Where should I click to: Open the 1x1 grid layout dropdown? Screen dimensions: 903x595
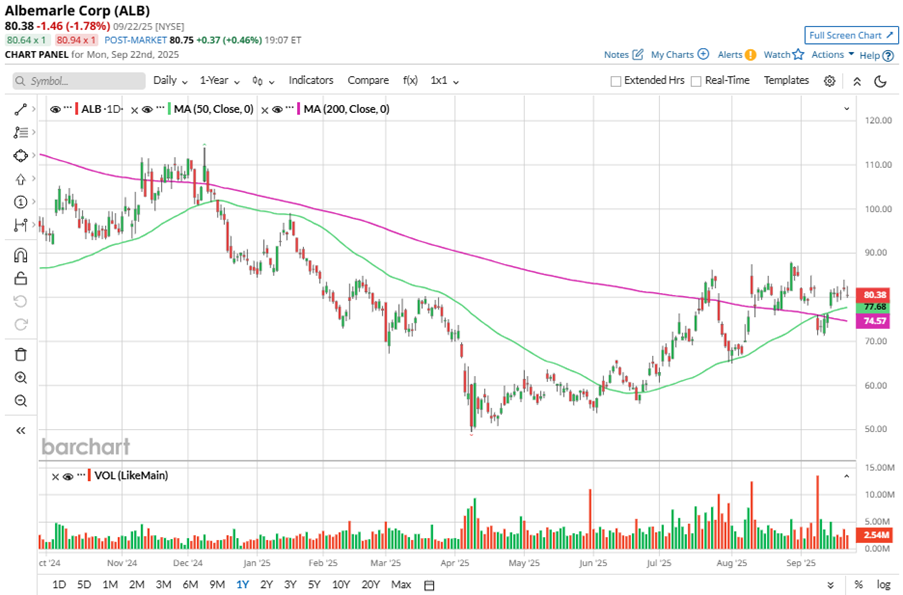(x=444, y=81)
